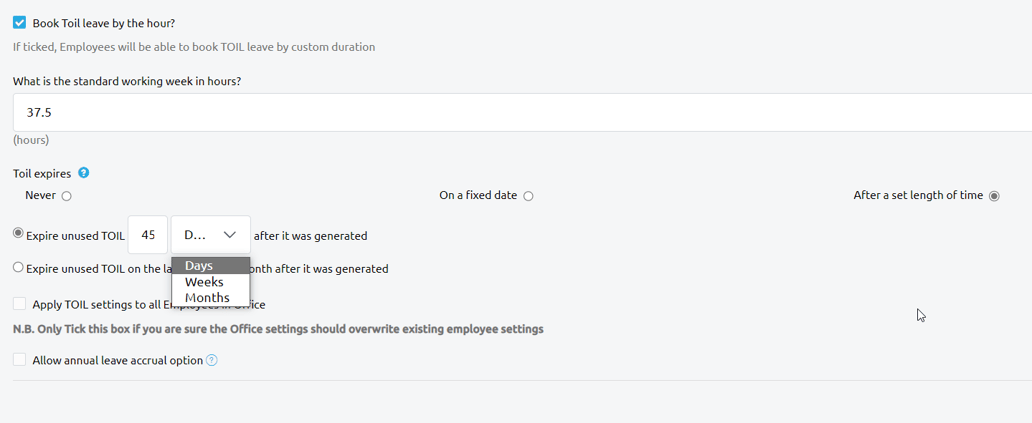Select Expire unused TOIL after generated radio
1032x423 pixels.
point(18,234)
